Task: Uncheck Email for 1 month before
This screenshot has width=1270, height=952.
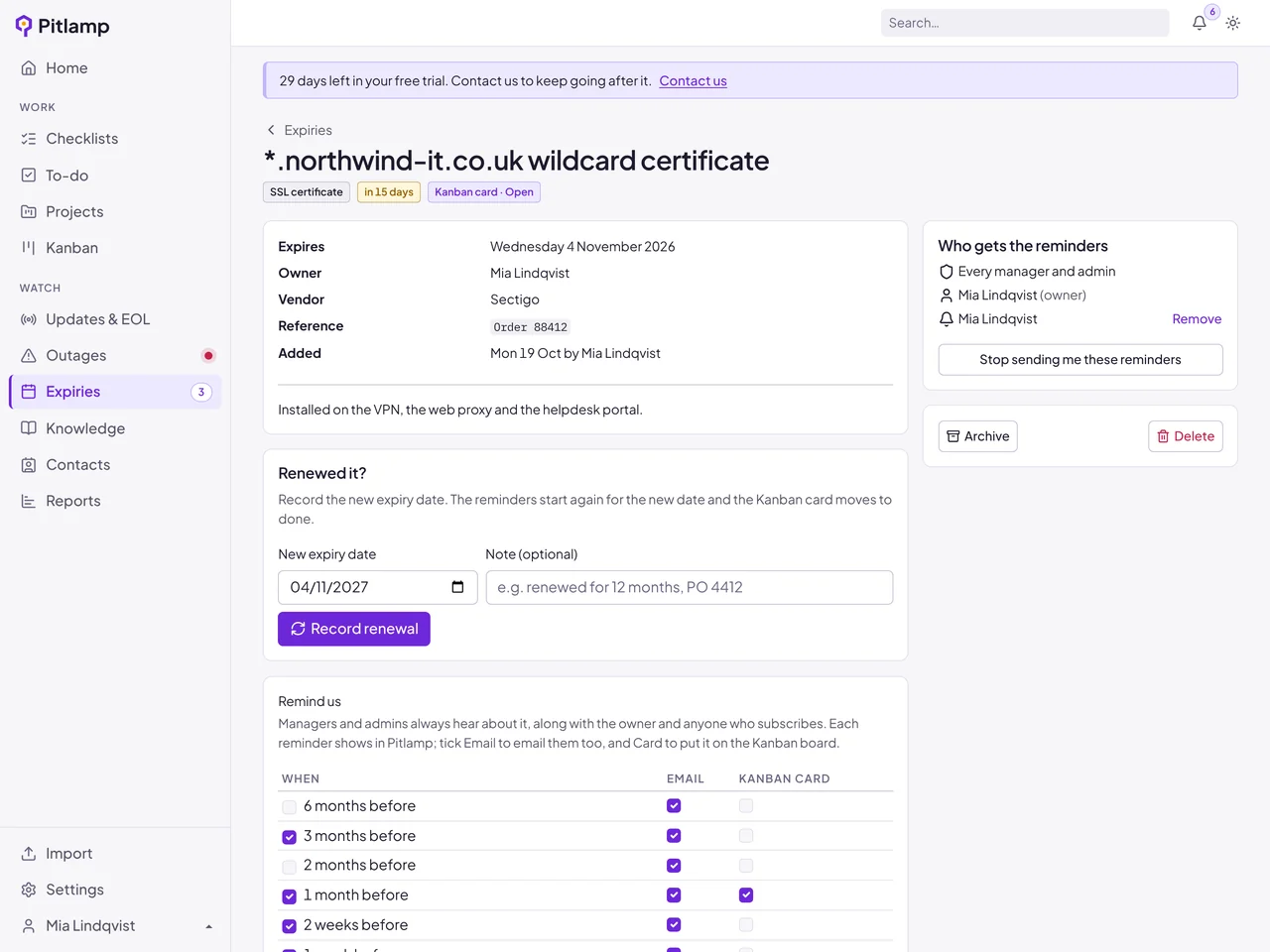Action: 674,895
